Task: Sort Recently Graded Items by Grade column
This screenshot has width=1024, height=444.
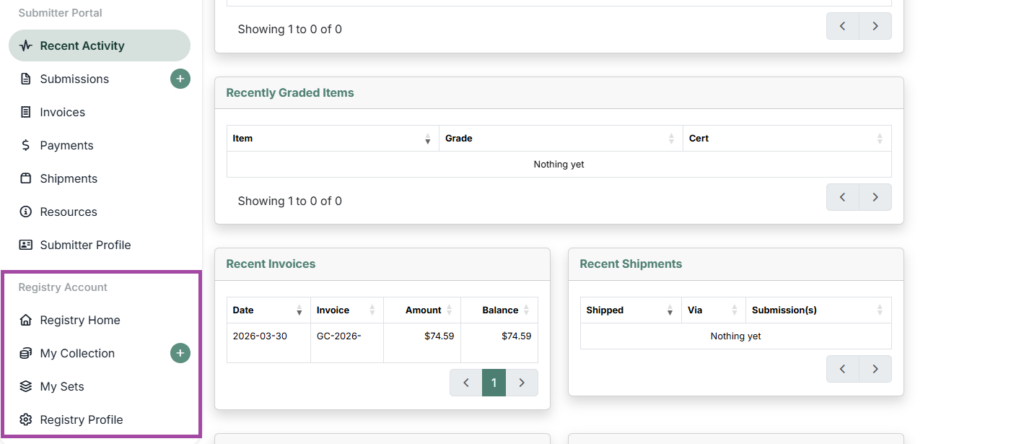Action: pyautogui.click(x=560, y=138)
